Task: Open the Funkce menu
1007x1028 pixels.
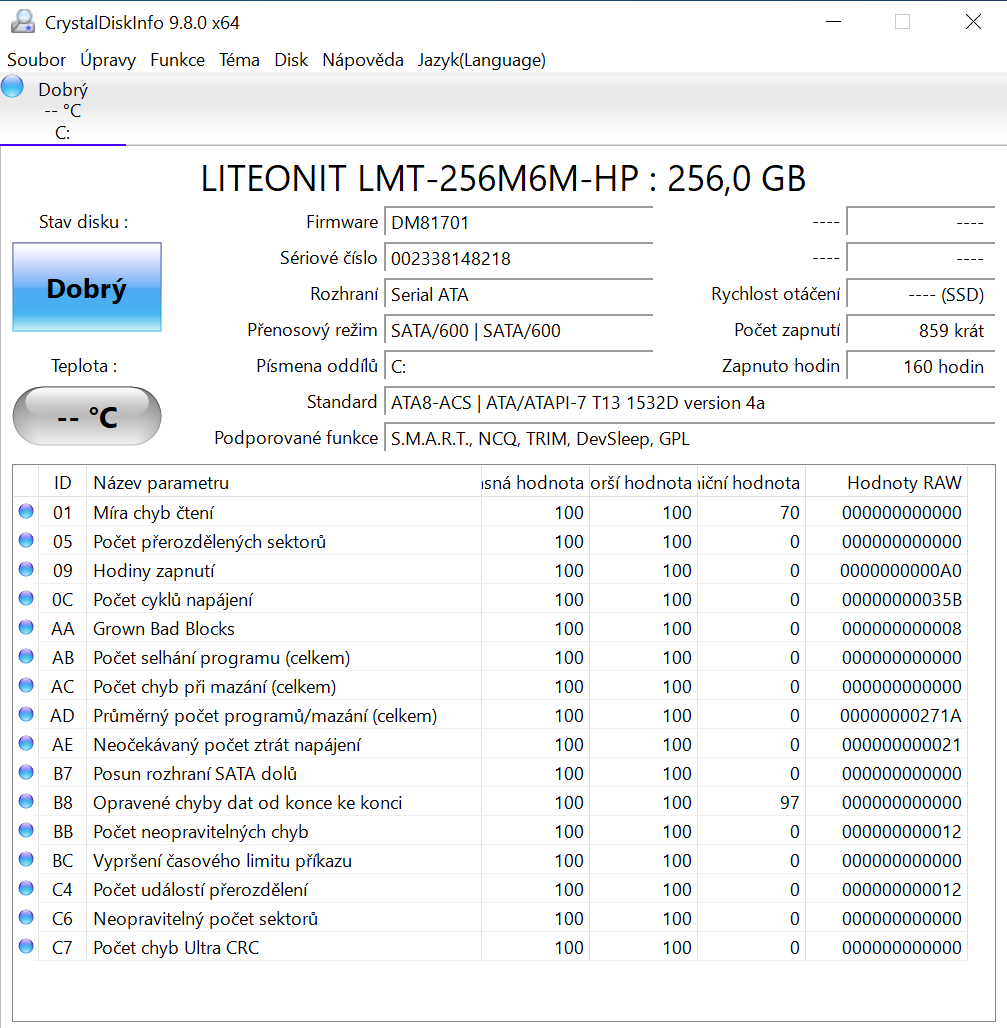Action: [177, 60]
